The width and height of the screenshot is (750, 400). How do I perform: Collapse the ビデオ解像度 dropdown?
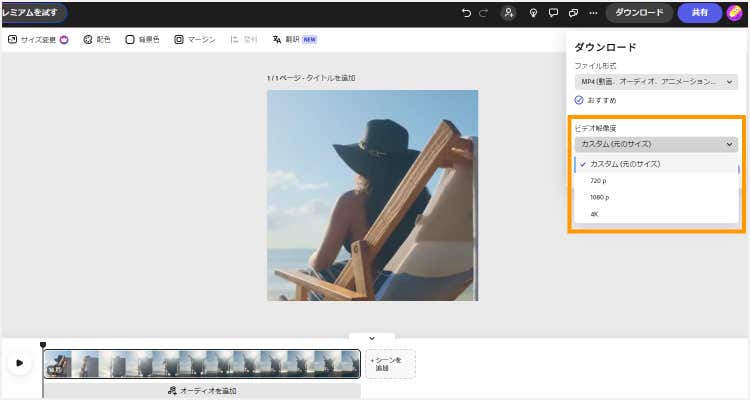[656, 144]
